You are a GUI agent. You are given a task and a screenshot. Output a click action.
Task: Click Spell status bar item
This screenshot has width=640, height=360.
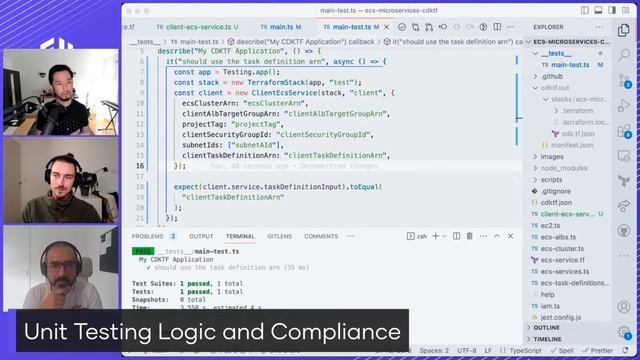562,351
